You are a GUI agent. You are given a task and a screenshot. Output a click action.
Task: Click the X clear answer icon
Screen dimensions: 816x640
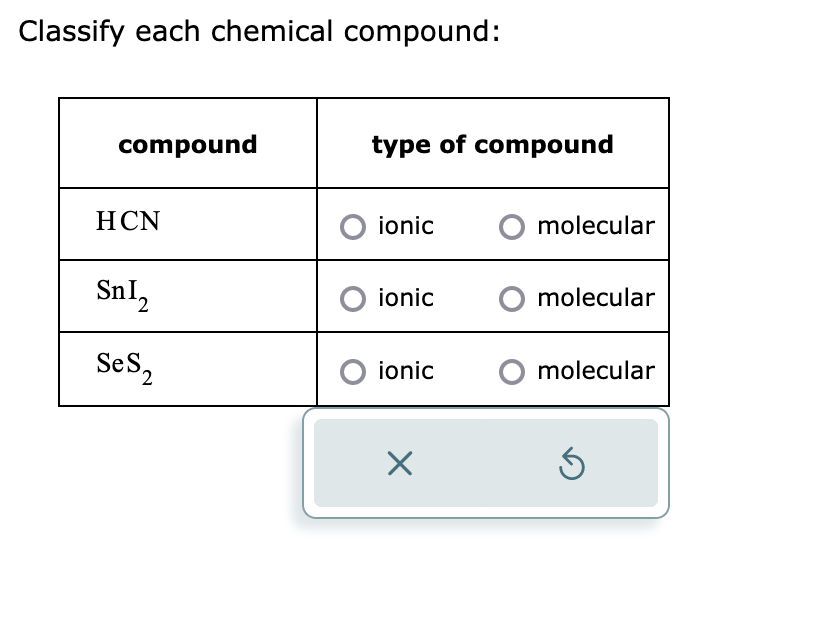(399, 463)
